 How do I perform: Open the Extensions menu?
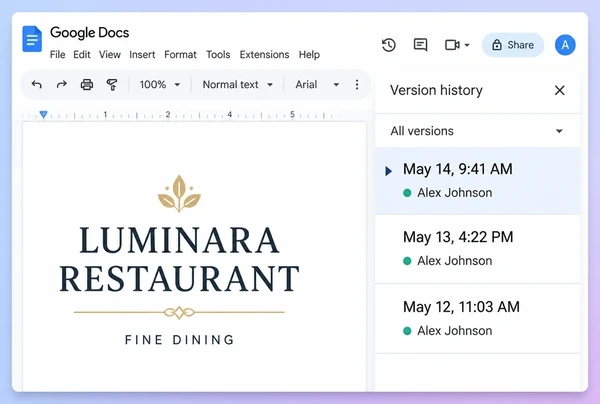[264, 55]
